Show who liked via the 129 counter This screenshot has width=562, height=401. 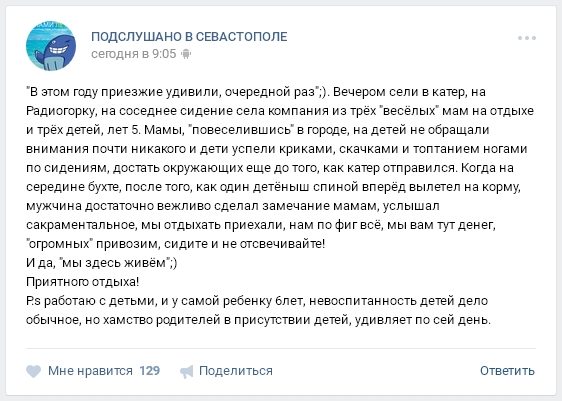click(149, 371)
